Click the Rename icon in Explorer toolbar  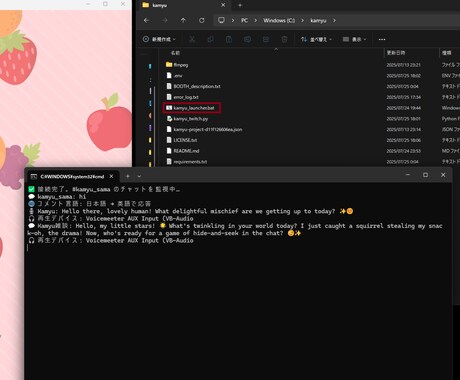point(247,39)
